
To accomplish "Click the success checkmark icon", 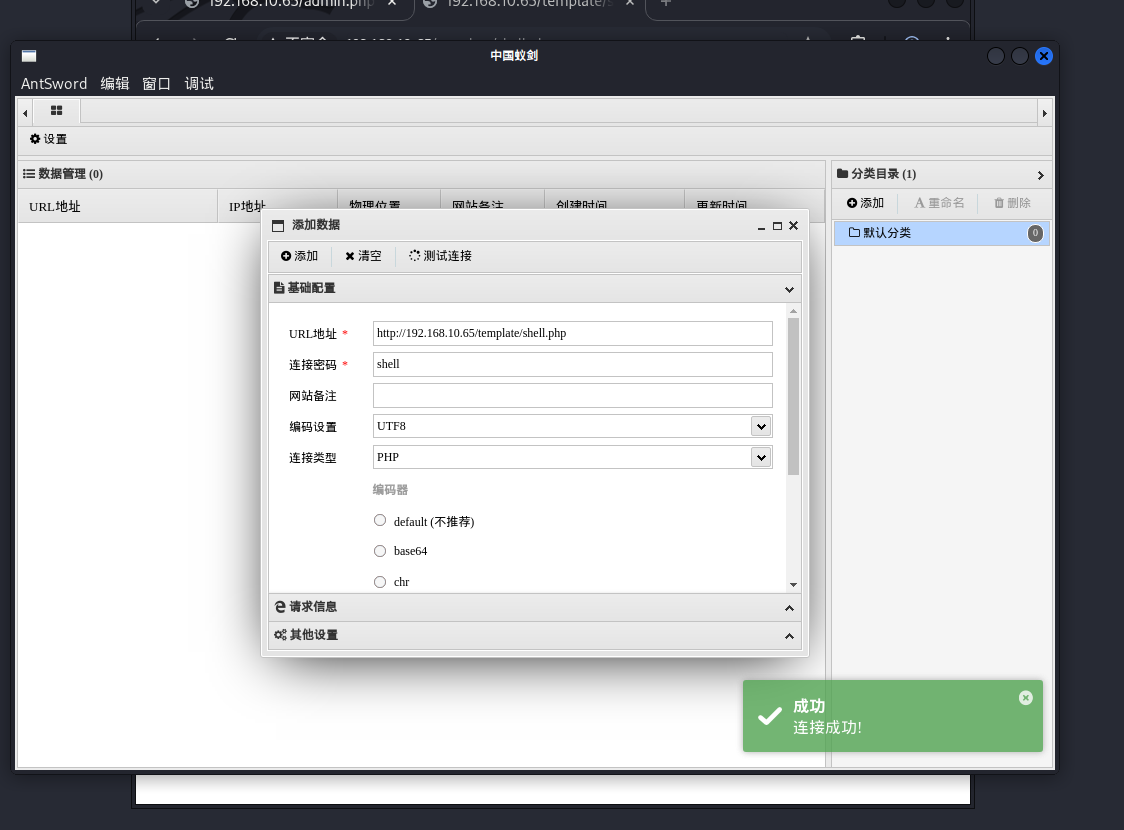I will click(769, 716).
